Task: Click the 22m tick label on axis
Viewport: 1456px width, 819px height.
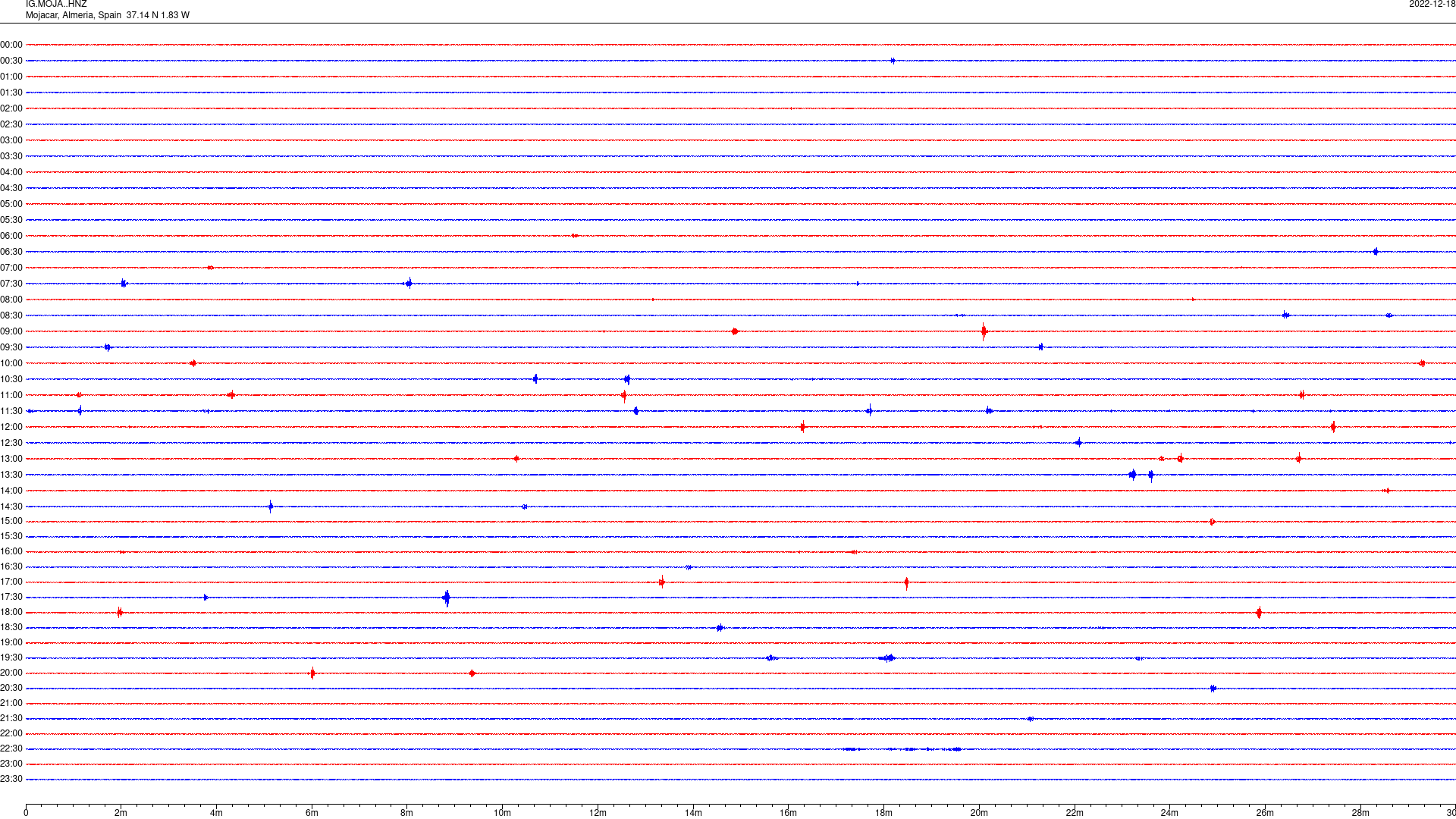Action: [1075, 813]
